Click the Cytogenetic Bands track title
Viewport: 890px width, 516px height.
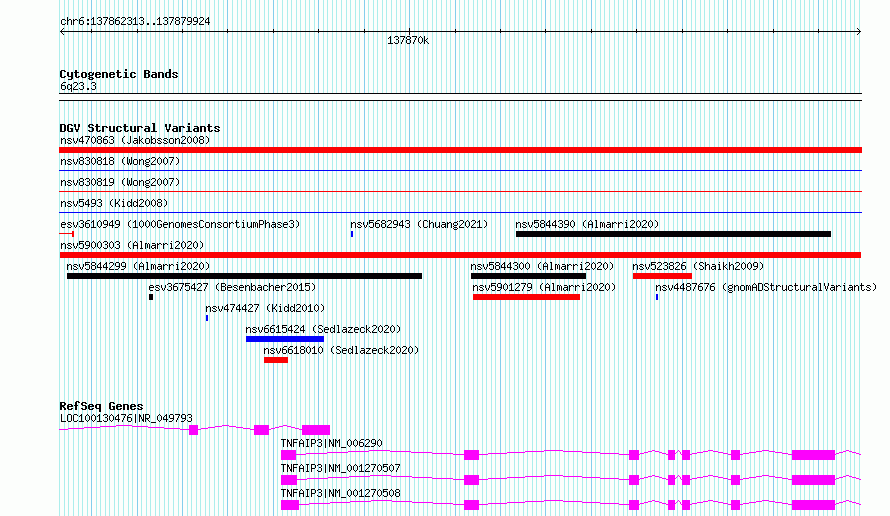click(119, 74)
